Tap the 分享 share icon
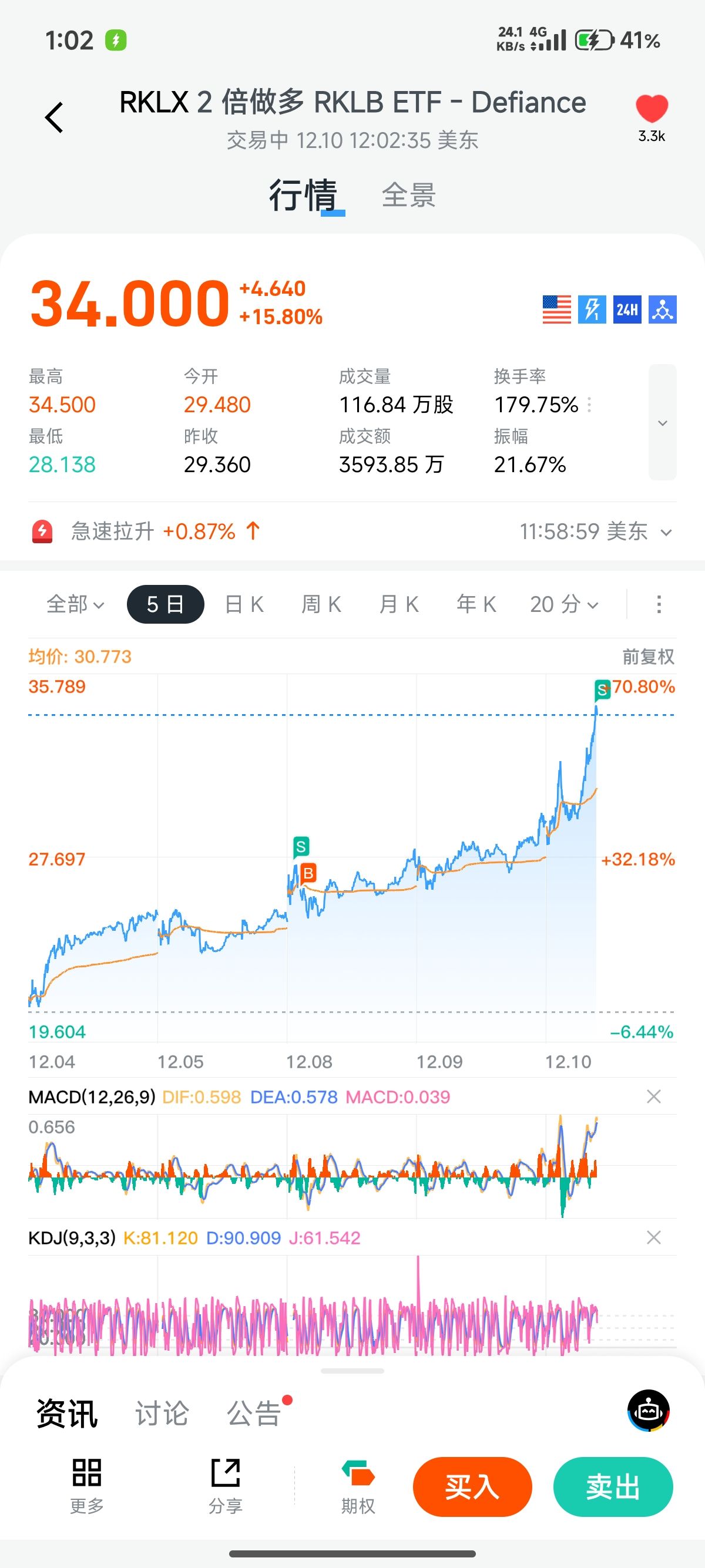Viewport: 705px width, 1568px height. tap(225, 1485)
